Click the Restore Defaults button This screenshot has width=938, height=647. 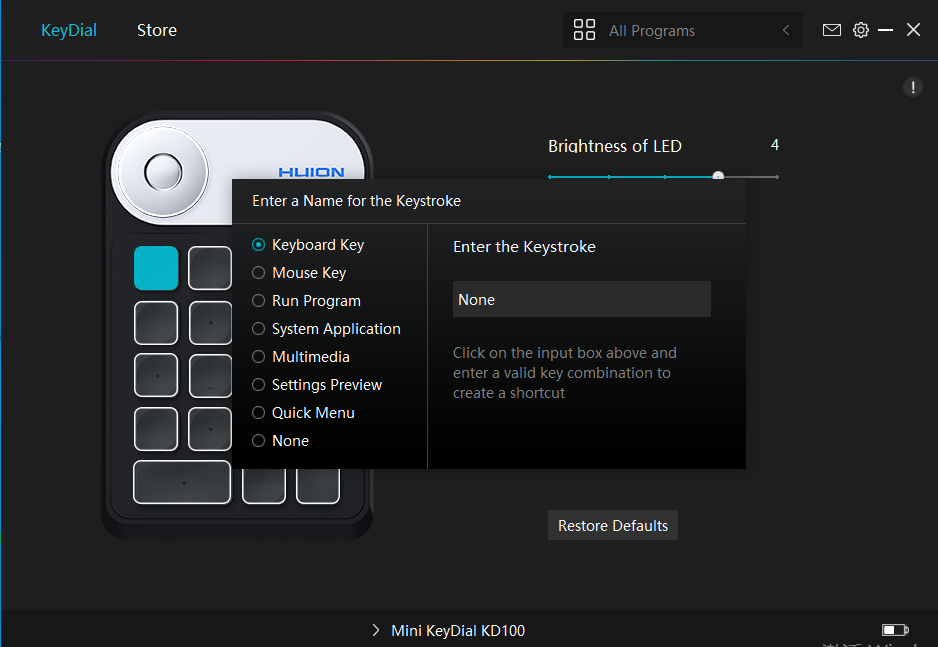[x=613, y=525]
